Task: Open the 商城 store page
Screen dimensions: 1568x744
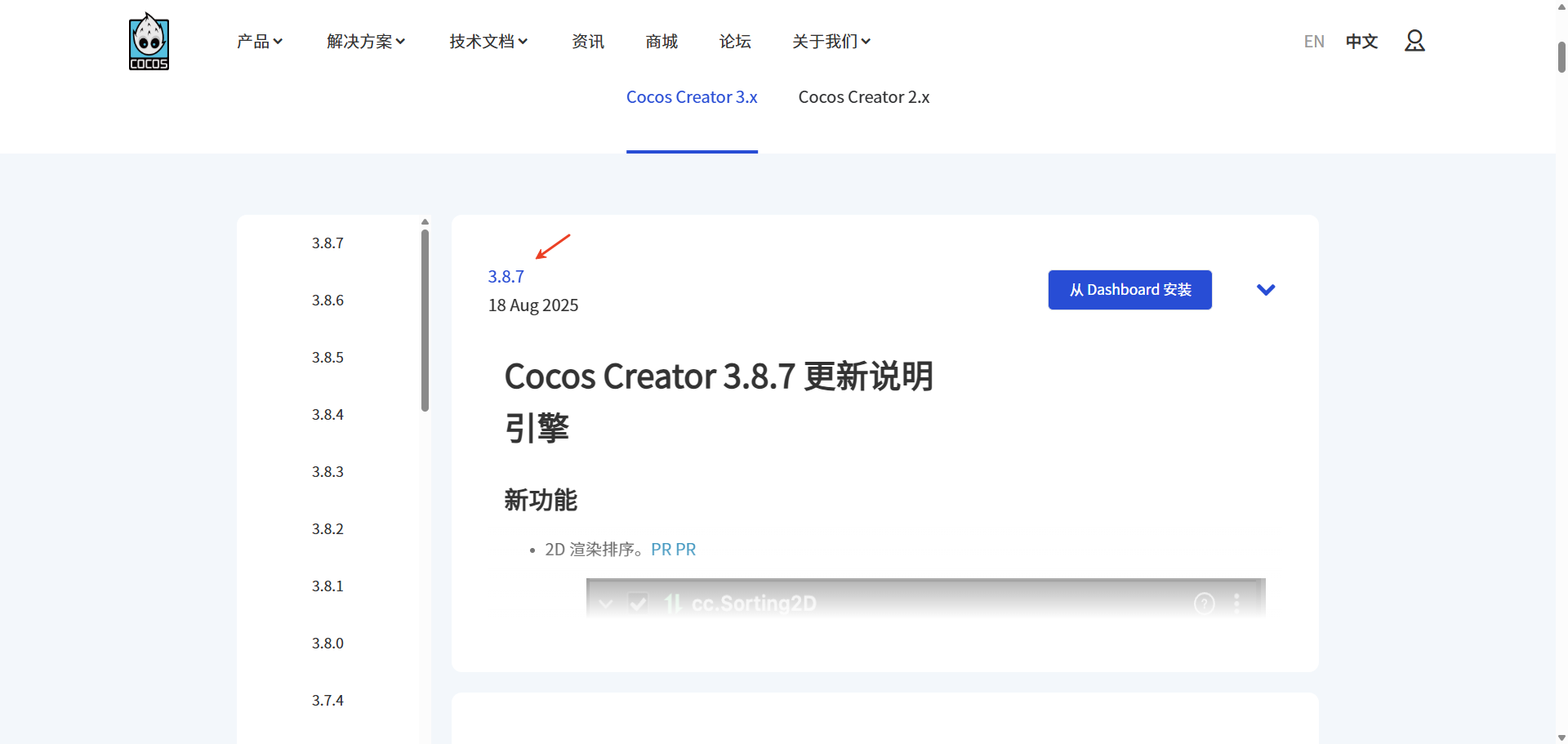Action: tap(661, 42)
